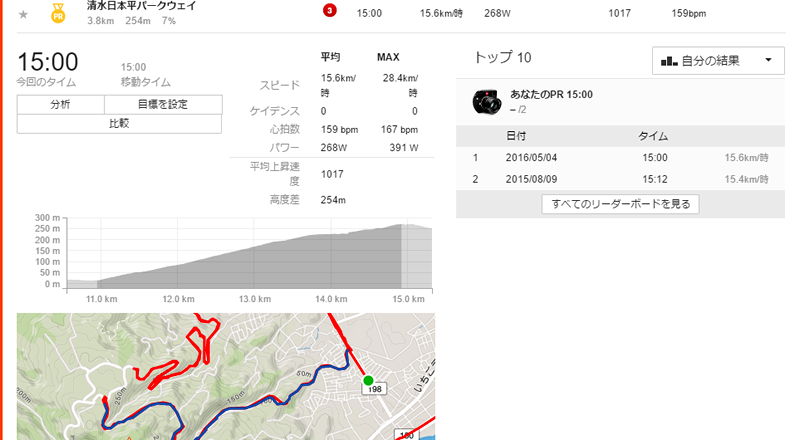The width and height of the screenshot is (800, 440).
Task: Click route 198 road shield on map
Action: [x=374, y=389]
